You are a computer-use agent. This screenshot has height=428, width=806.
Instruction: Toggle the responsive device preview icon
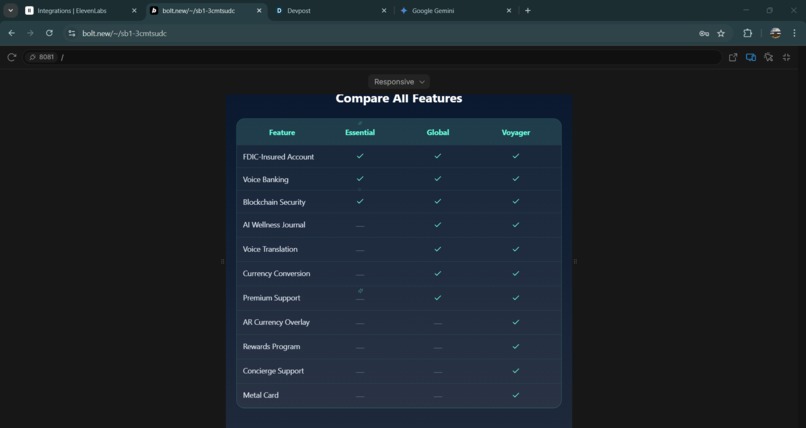(x=751, y=58)
